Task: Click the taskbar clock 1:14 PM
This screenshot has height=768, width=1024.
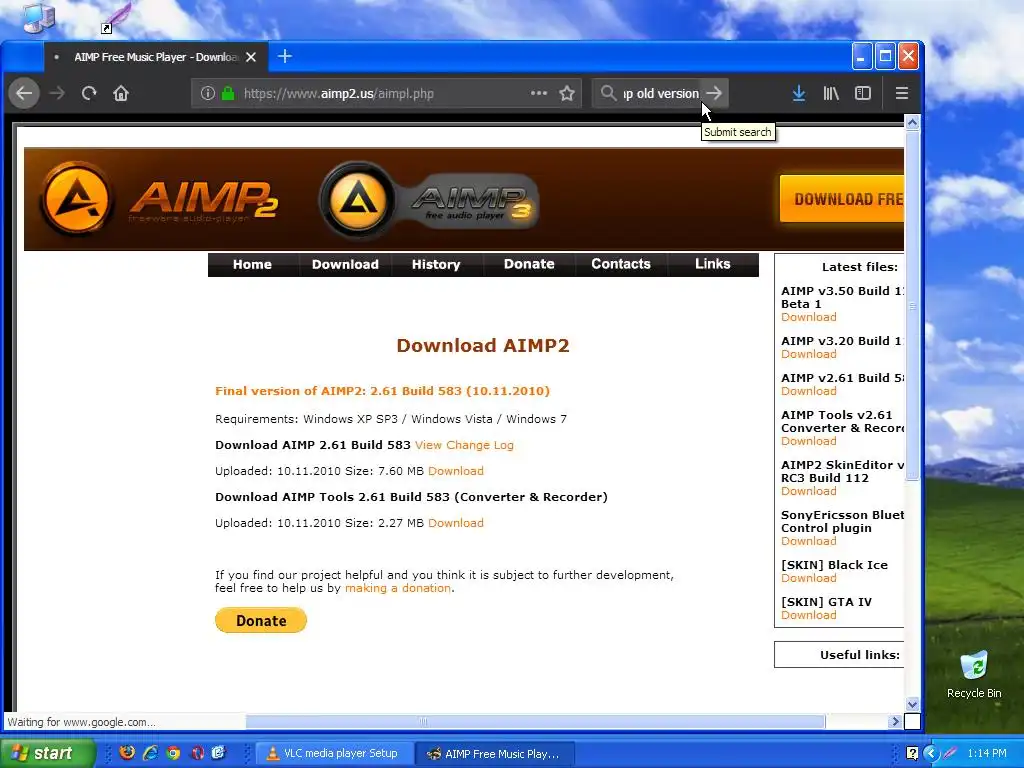Action: click(x=987, y=754)
